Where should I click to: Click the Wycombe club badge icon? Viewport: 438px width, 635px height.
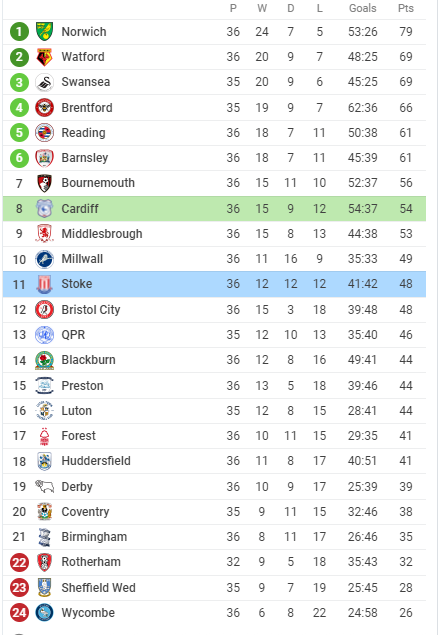click(45, 613)
